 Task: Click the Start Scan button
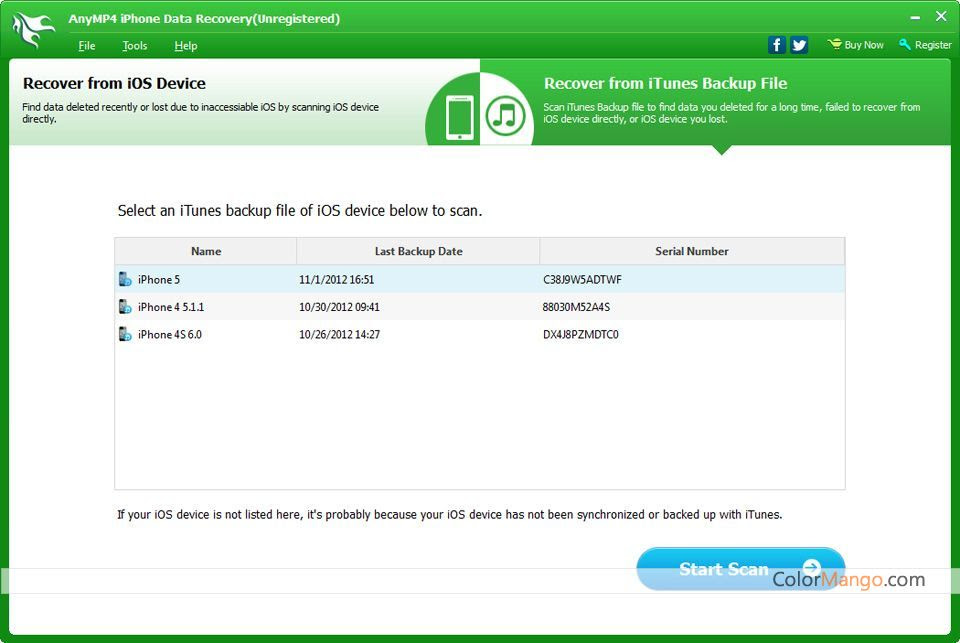[x=741, y=569]
